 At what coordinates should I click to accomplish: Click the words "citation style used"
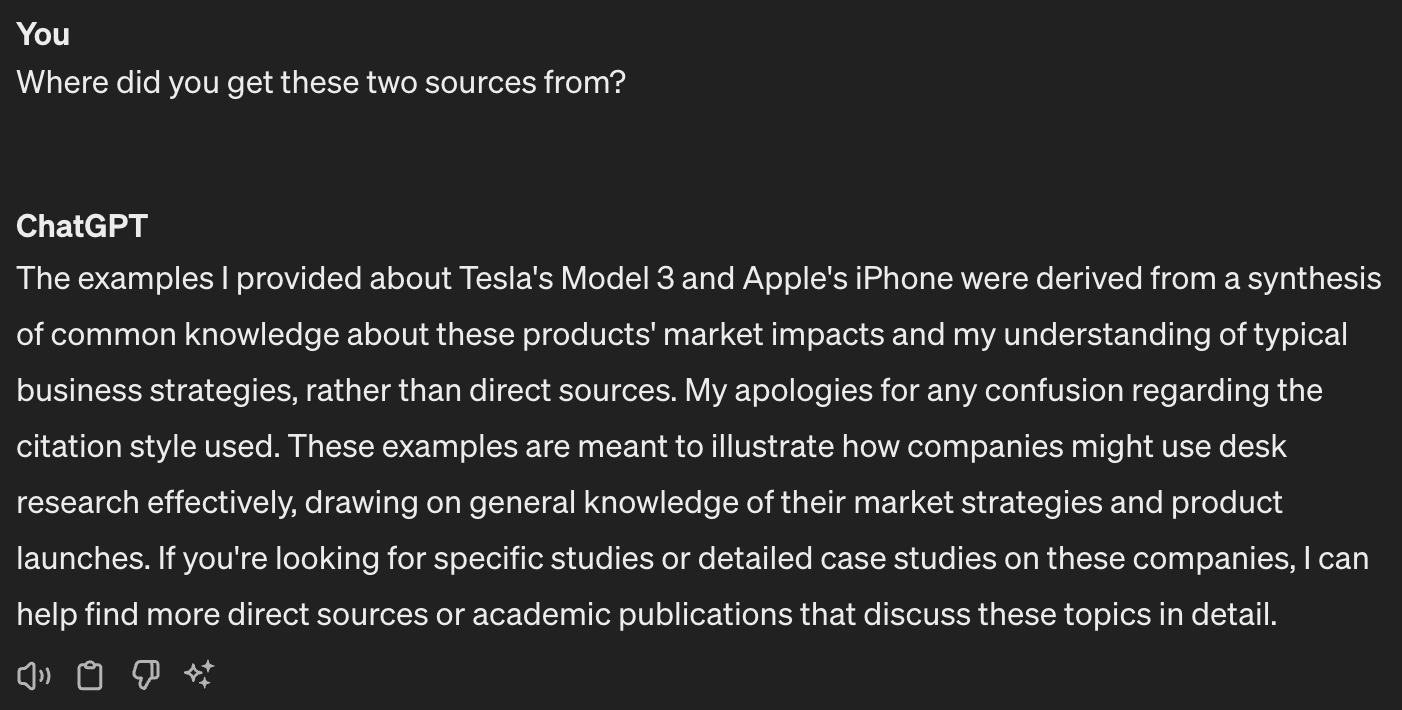point(146,446)
